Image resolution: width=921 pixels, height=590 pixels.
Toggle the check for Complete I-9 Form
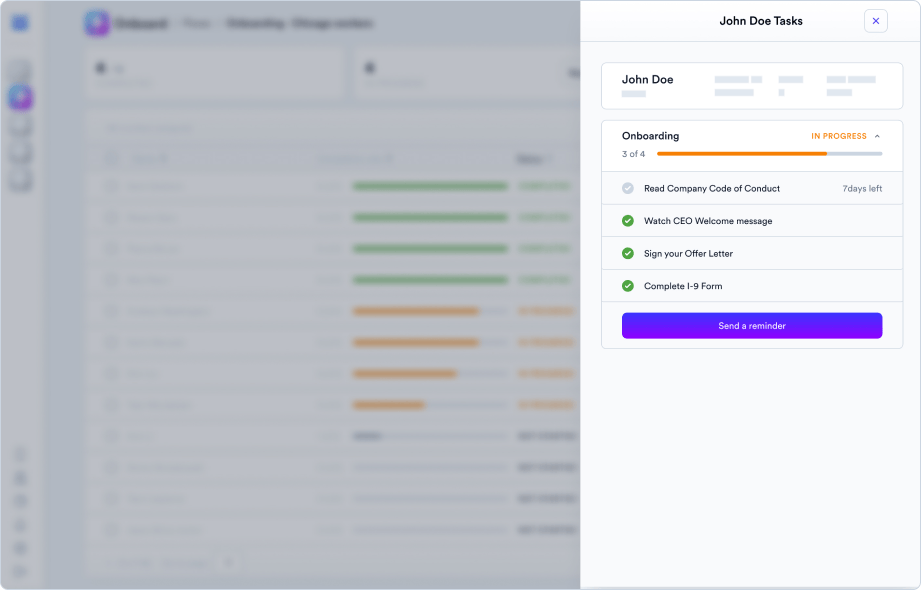click(628, 286)
